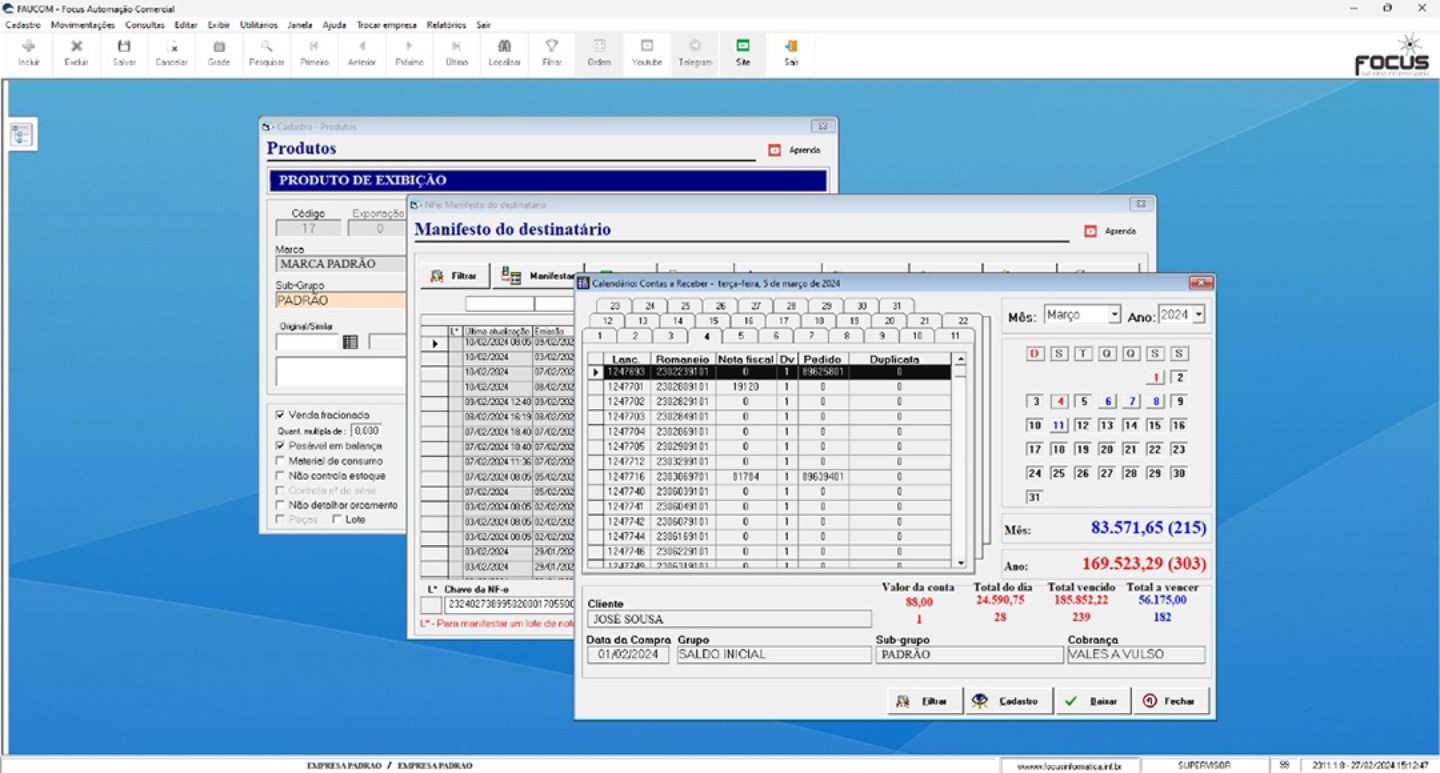The height and width of the screenshot is (773, 1440).
Task: Open the Cadastro menu
Action: coord(22,24)
